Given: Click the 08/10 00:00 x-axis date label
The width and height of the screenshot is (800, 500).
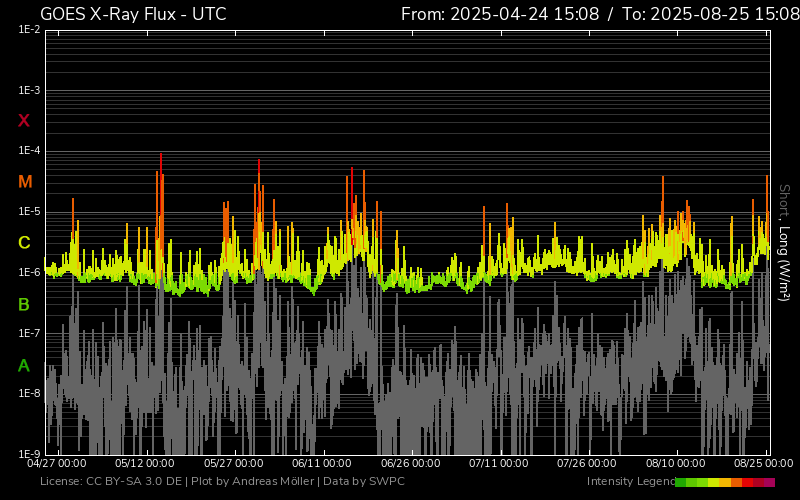Looking at the screenshot, I should click(x=676, y=464).
